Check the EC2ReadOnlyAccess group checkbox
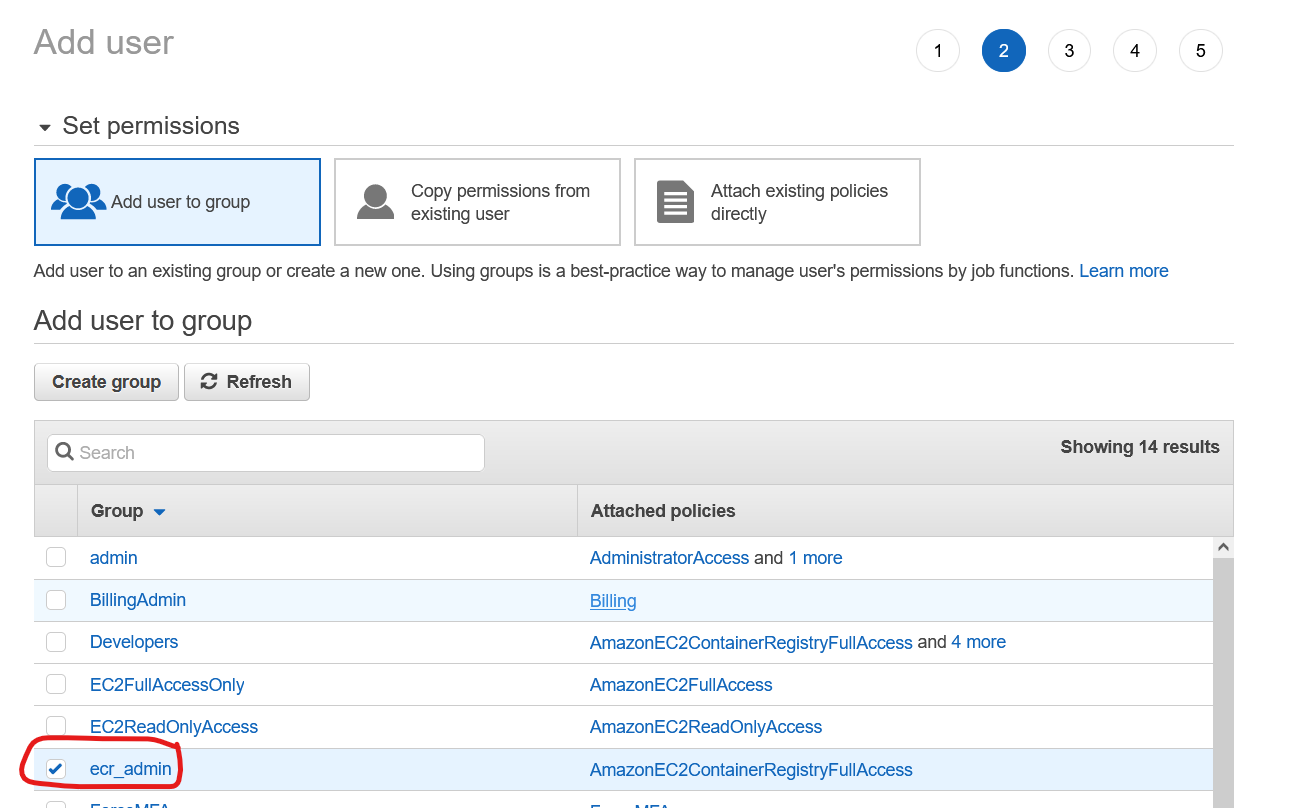The image size is (1291, 808). coord(56,726)
